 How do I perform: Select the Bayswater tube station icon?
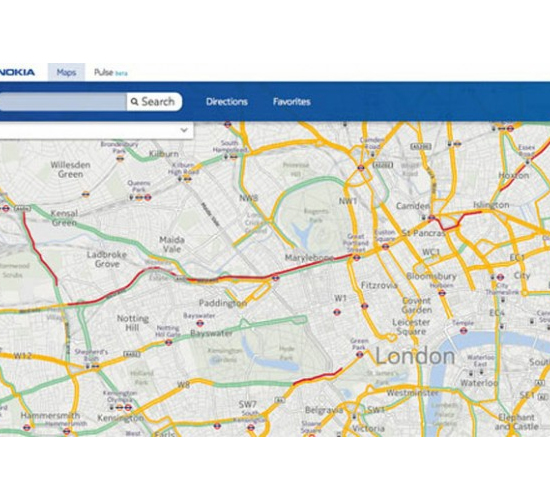(x=200, y=323)
